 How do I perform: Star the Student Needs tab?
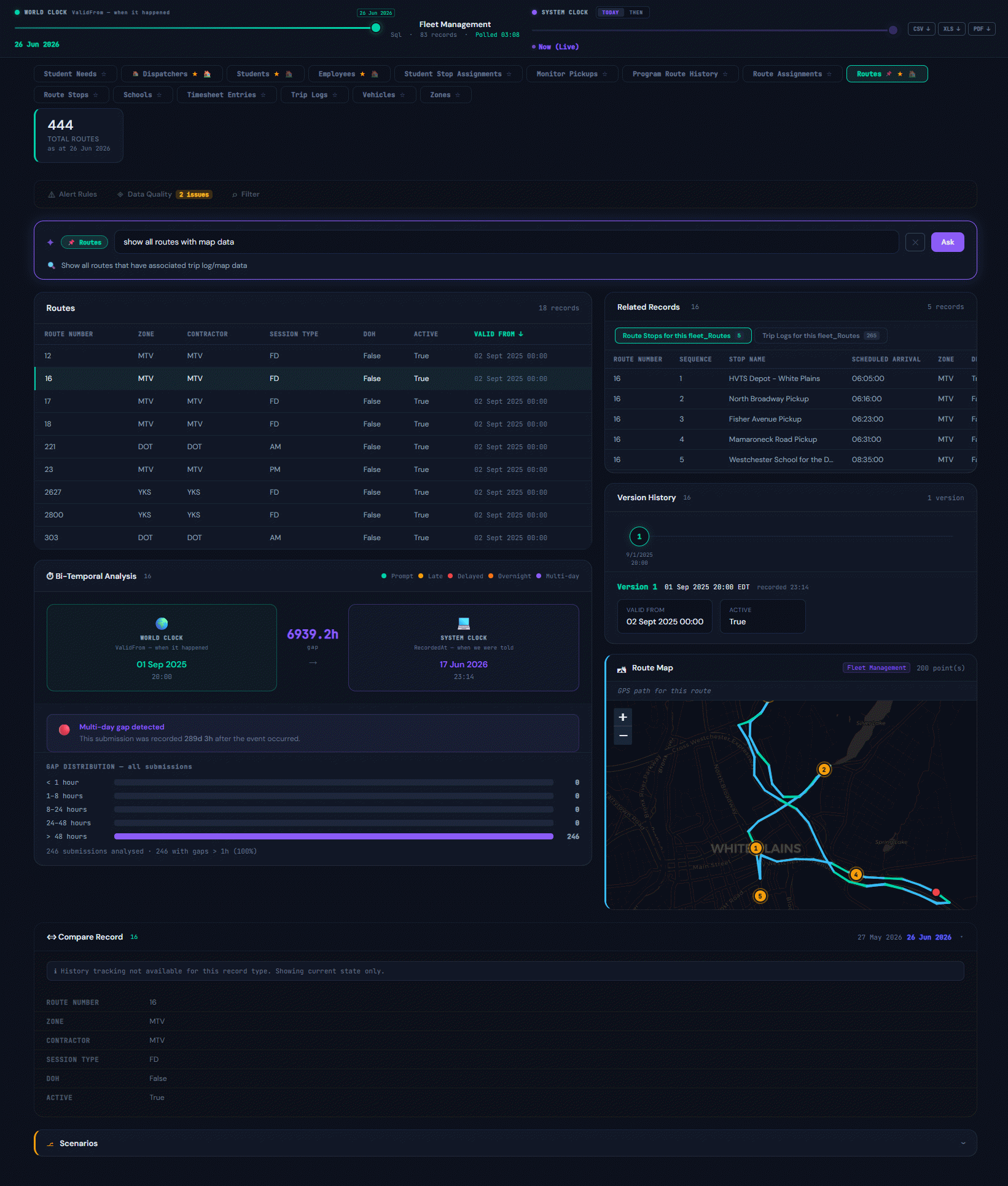[x=104, y=74]
